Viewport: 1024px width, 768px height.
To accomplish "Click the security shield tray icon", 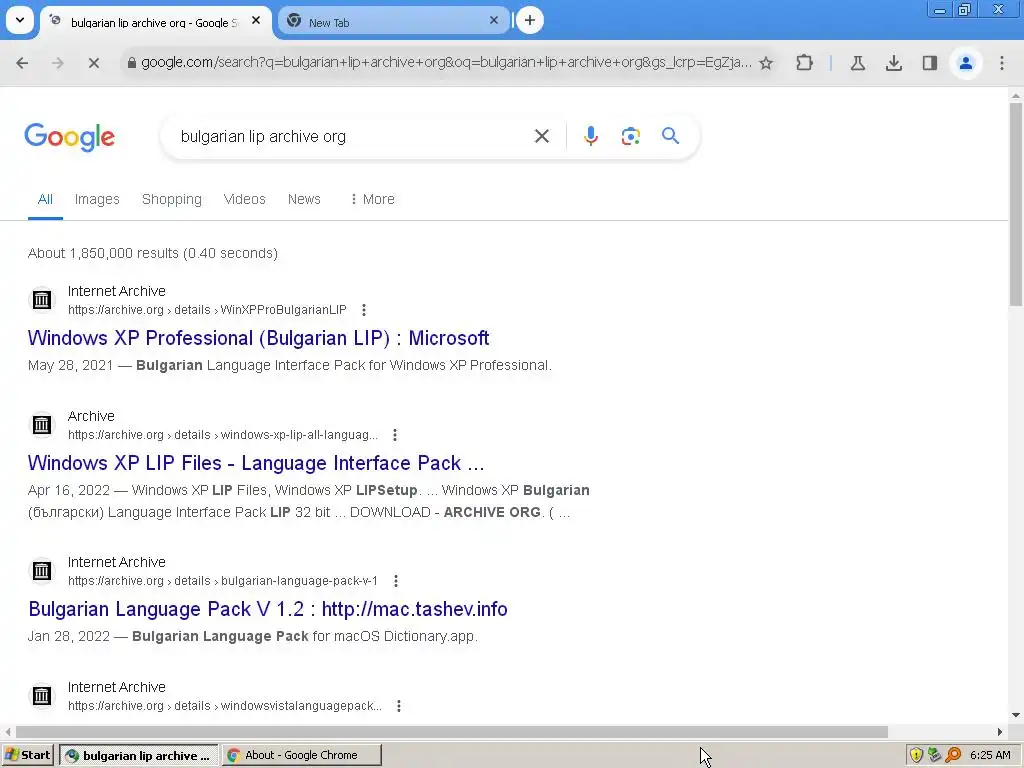I will [x=916, y=755].
